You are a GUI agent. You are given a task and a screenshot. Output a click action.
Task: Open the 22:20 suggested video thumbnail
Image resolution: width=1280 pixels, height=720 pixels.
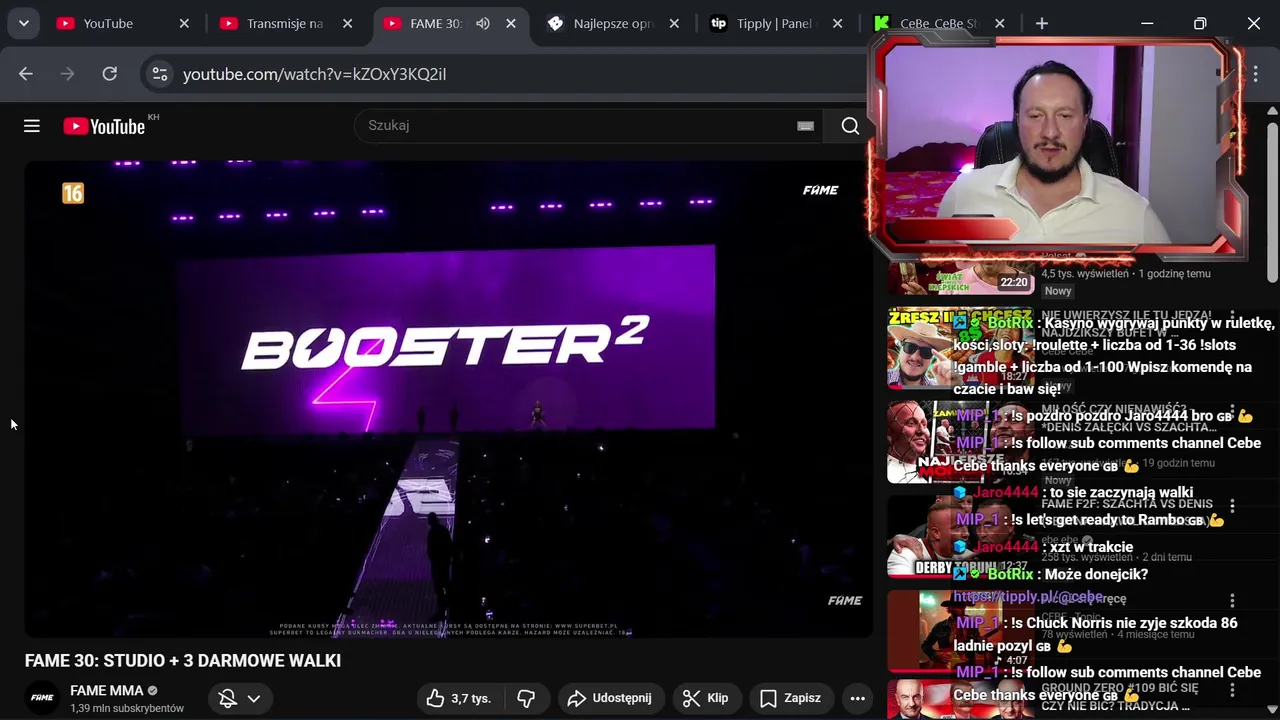[961, 278]
